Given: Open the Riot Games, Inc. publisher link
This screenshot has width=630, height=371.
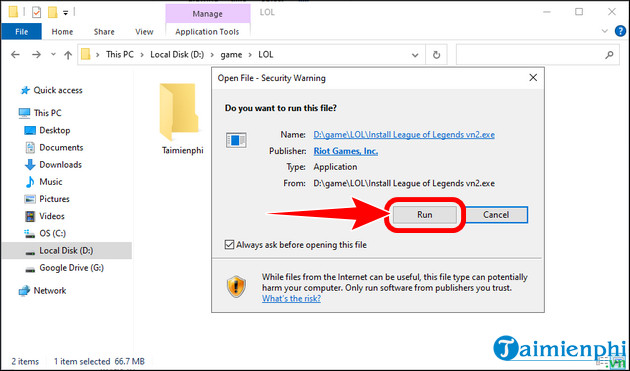Looking at the screenshot, I should [x=346, y=151].
